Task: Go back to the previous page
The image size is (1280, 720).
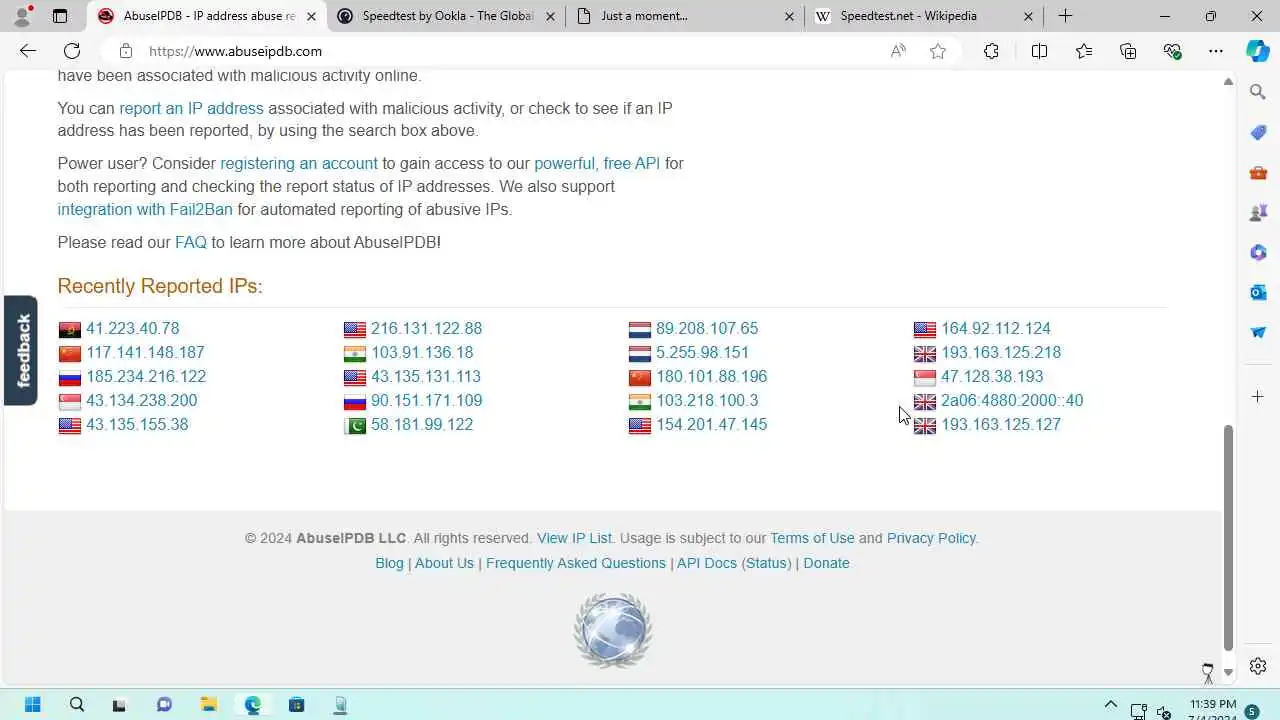Action: tap(27, 51)
